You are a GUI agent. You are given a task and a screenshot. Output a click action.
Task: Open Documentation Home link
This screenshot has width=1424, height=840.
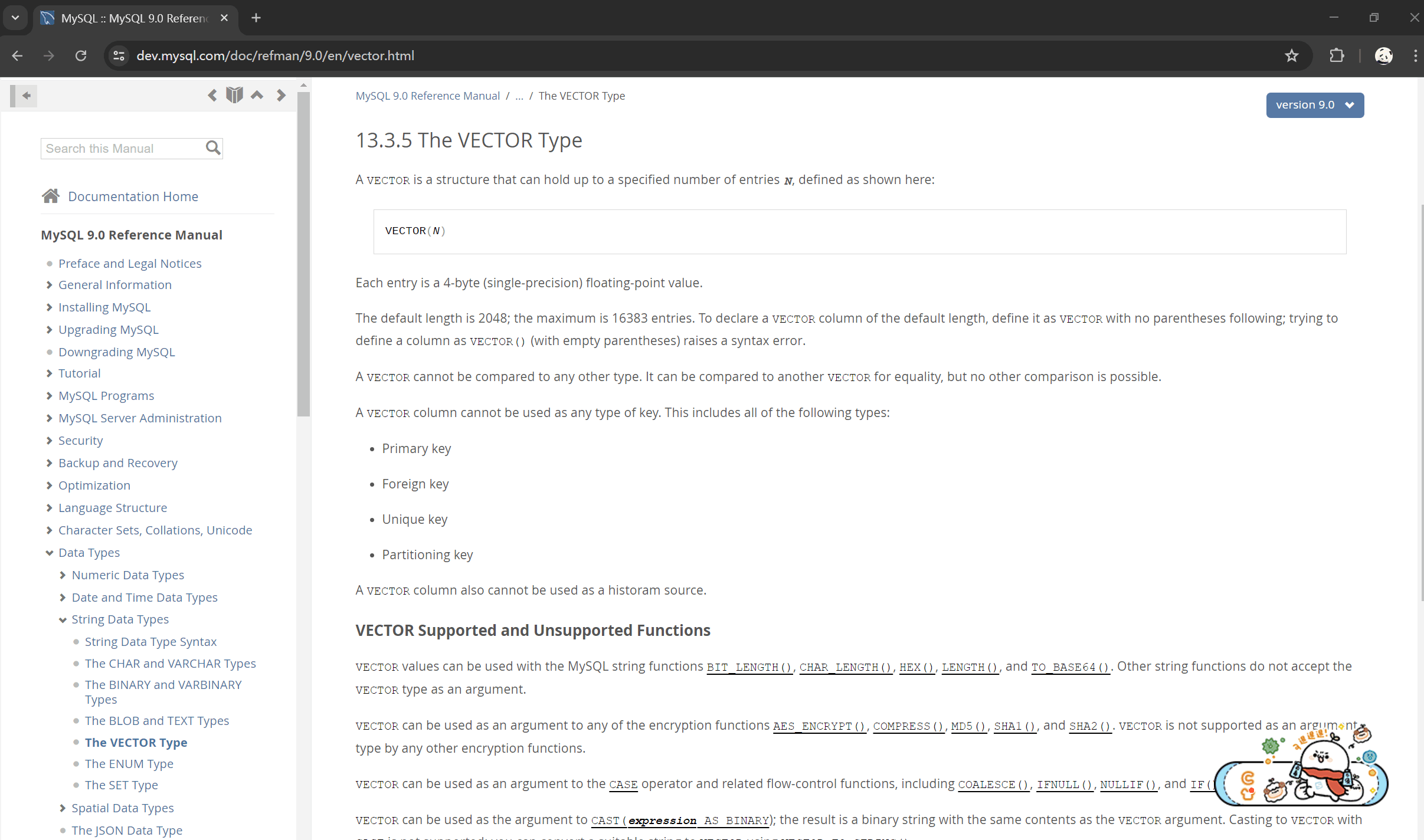(133, 196)
